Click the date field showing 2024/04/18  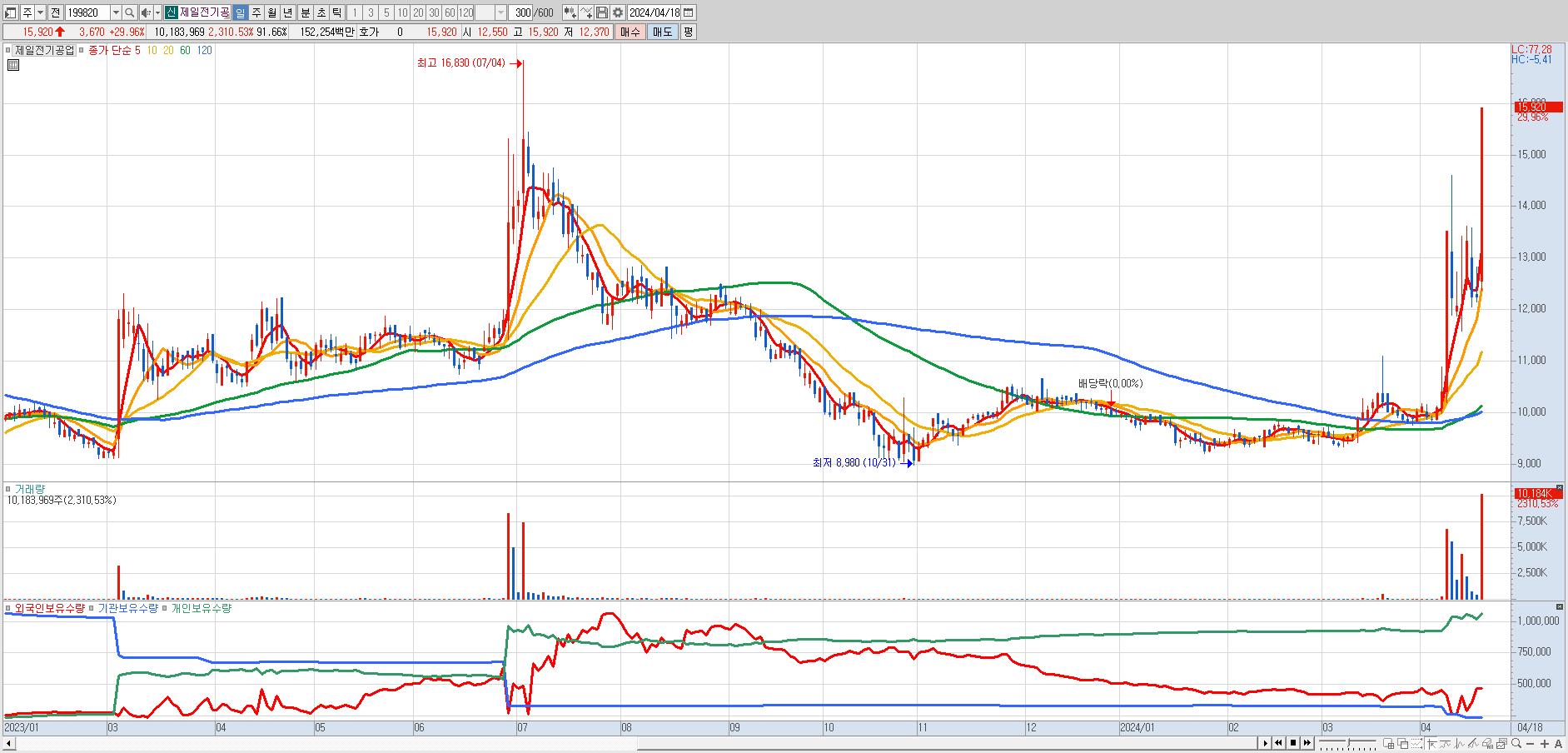[x=655, y=12]
